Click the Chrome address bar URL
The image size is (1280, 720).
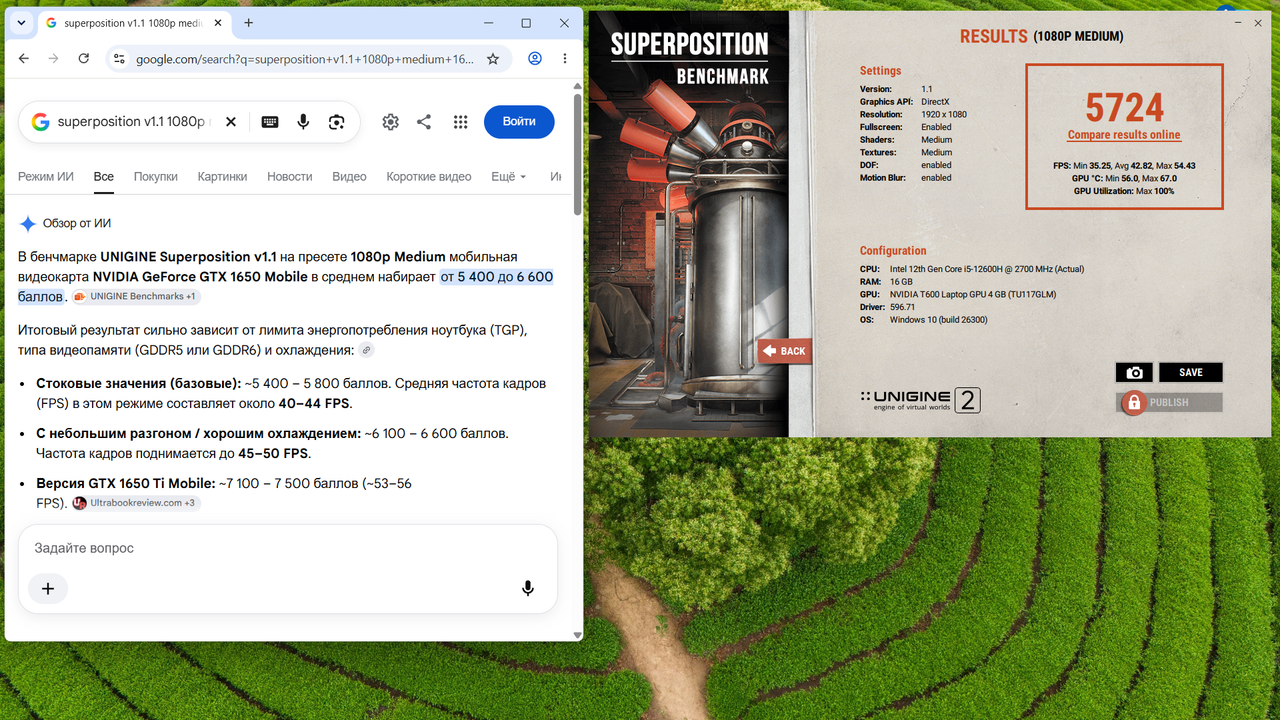point(305,59)
